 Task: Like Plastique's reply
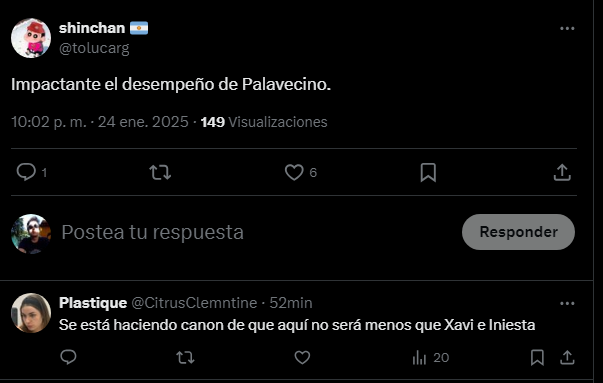tap(302, 358)
